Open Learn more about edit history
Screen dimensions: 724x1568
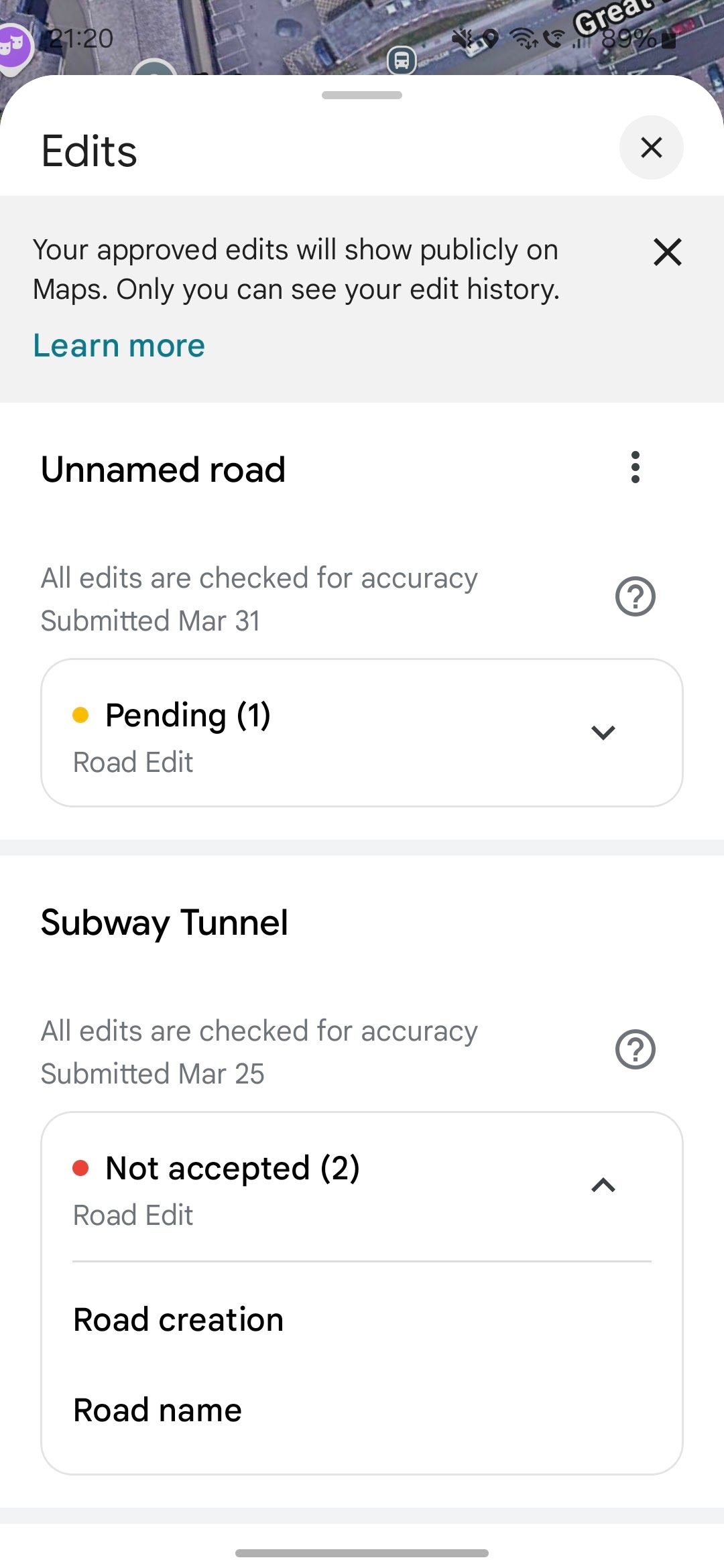click(119, 346)
